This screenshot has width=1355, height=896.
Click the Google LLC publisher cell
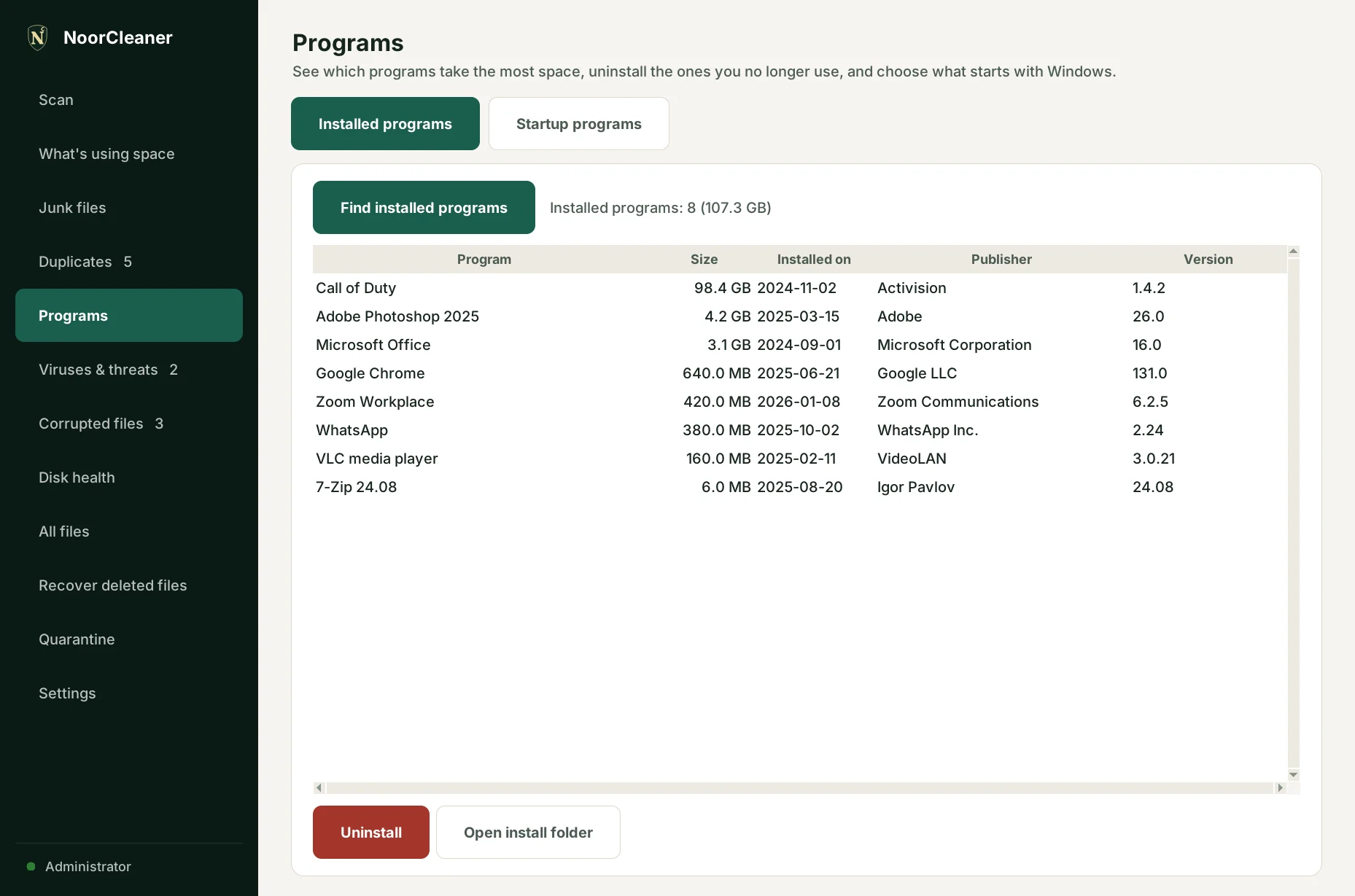coord(917,373)
